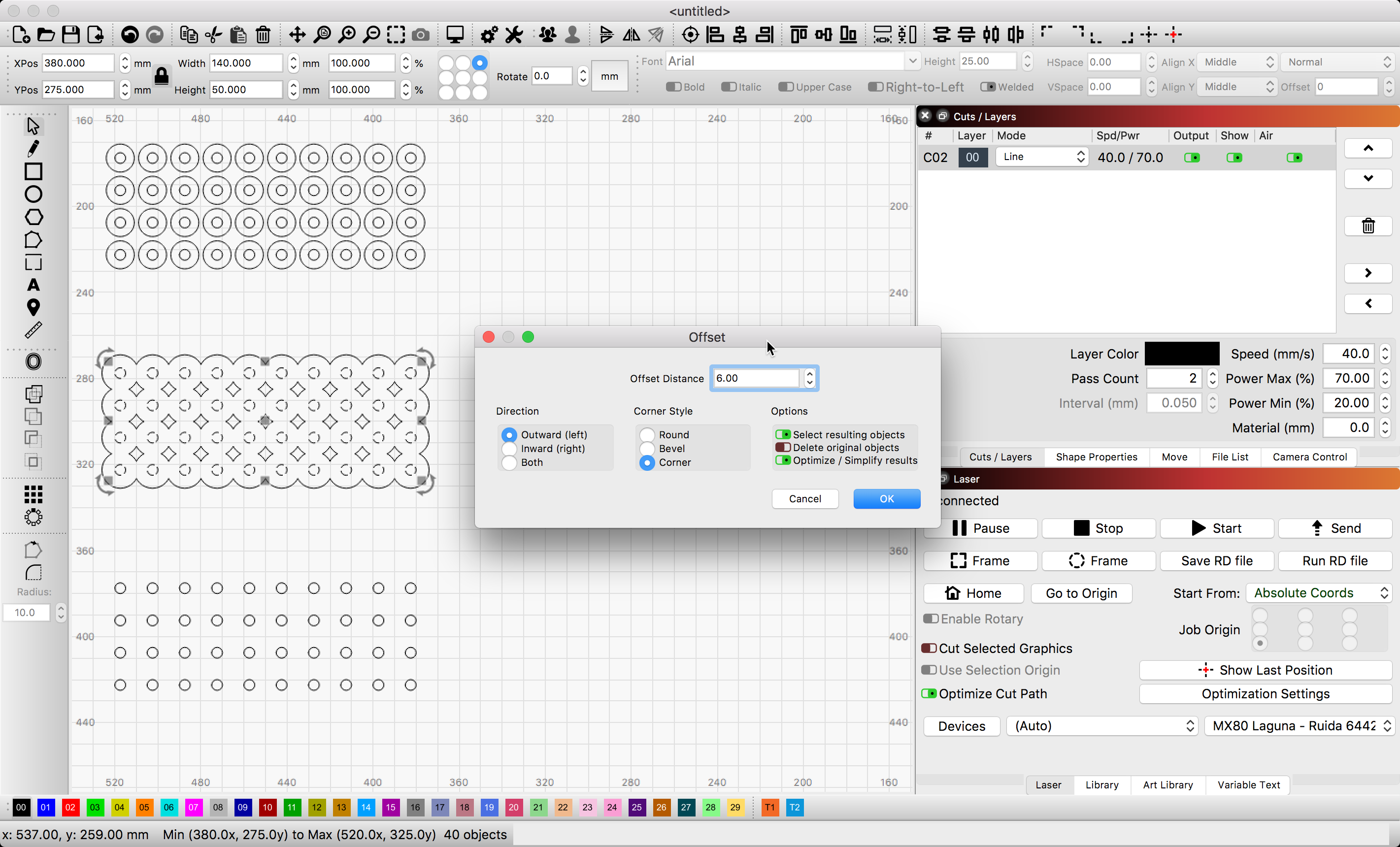Delete layer with Cuts panel trash icon

pos(1368,226)
